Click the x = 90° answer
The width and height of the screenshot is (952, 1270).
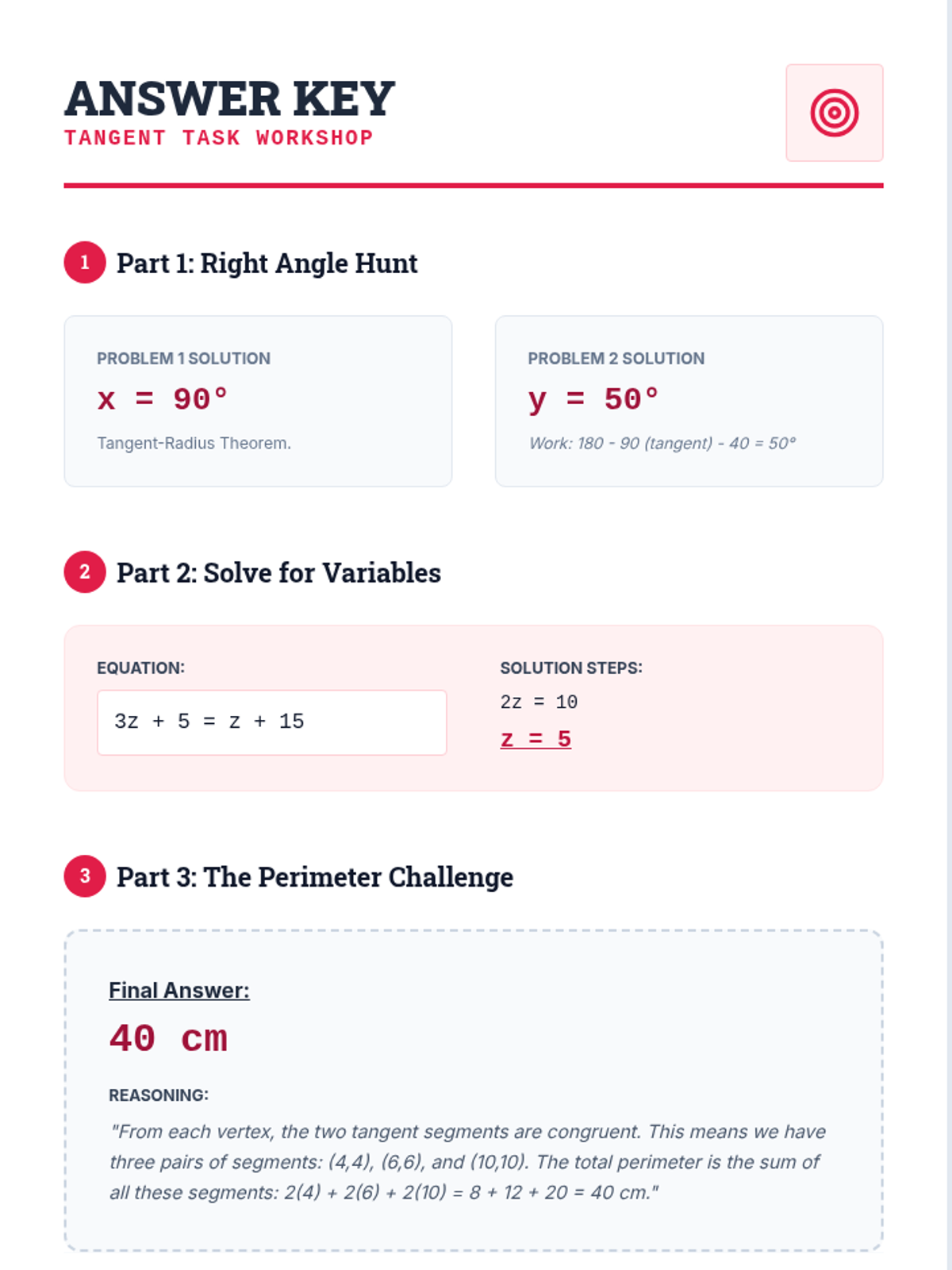[163, 399]
